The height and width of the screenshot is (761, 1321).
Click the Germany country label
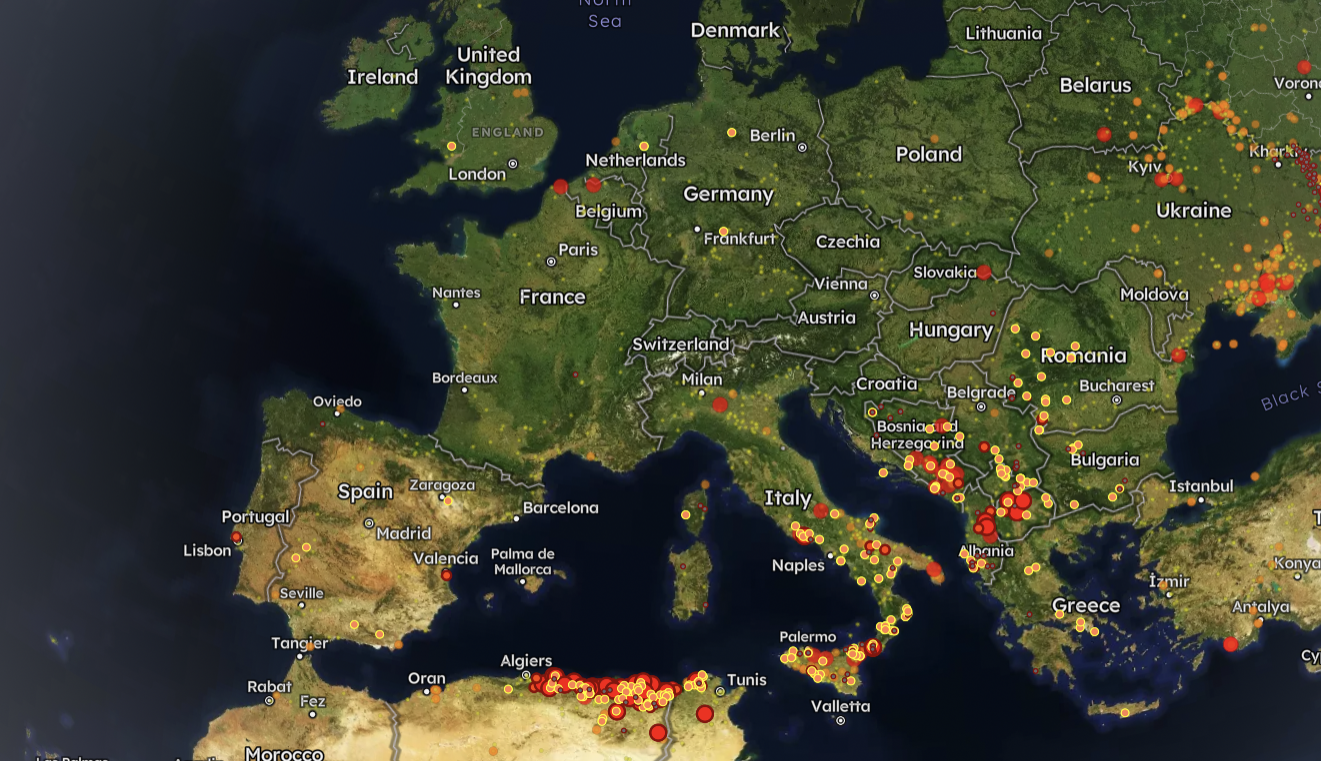(728, 194)
